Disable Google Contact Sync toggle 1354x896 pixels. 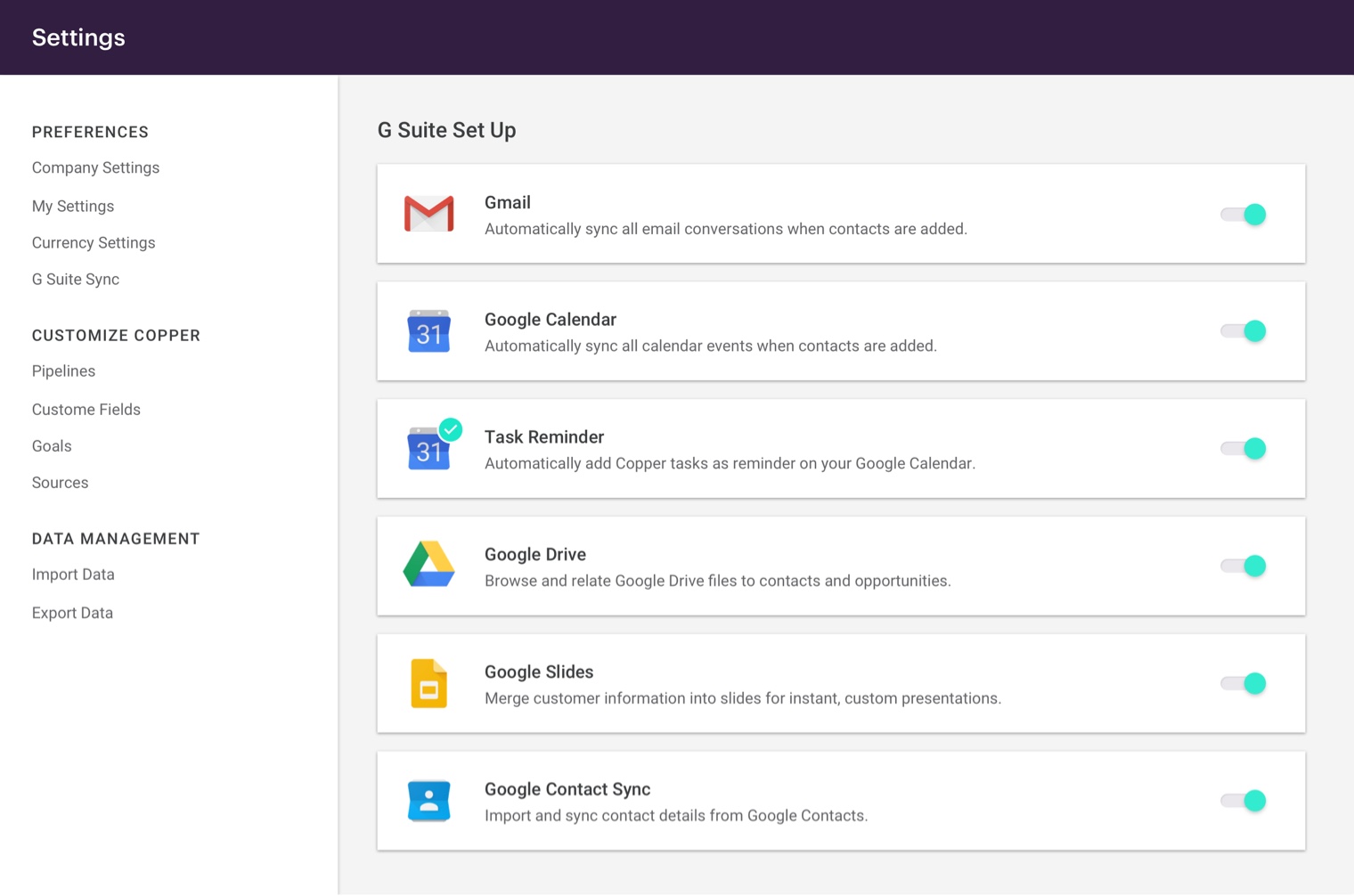pyautogui.click(x=1244, y=801)
